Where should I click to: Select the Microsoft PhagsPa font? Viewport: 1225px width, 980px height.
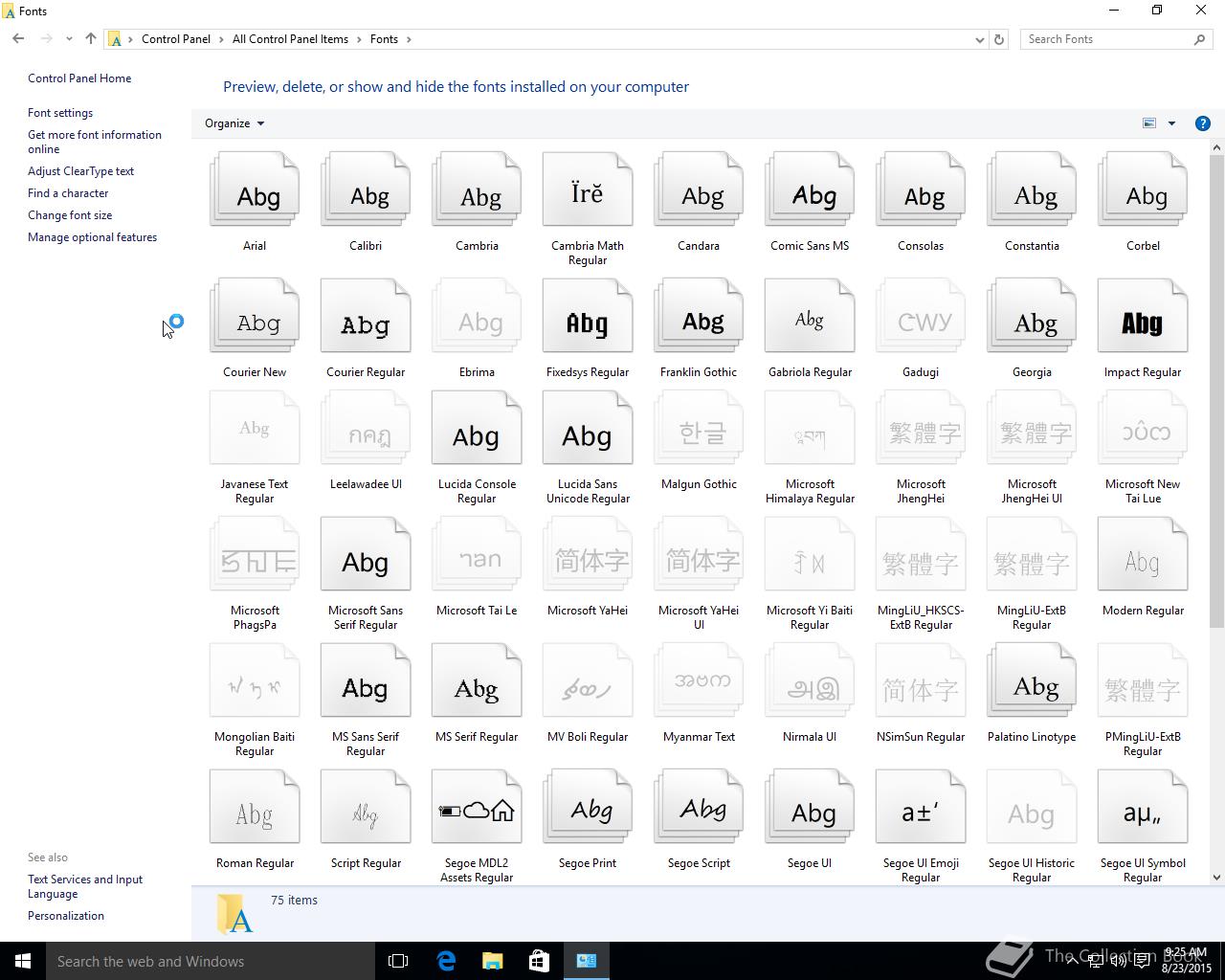tap(255, 554)
